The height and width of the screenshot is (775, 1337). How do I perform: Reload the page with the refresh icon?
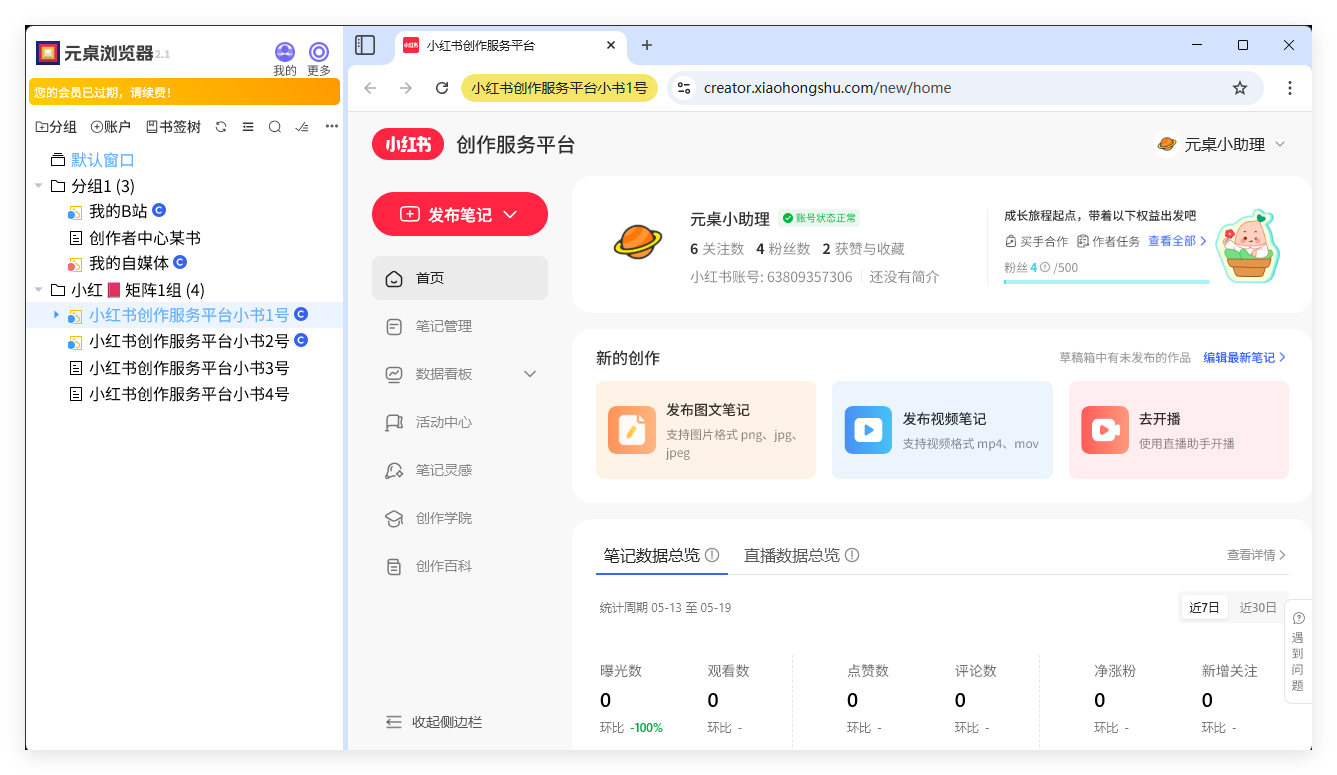[442, 88]
